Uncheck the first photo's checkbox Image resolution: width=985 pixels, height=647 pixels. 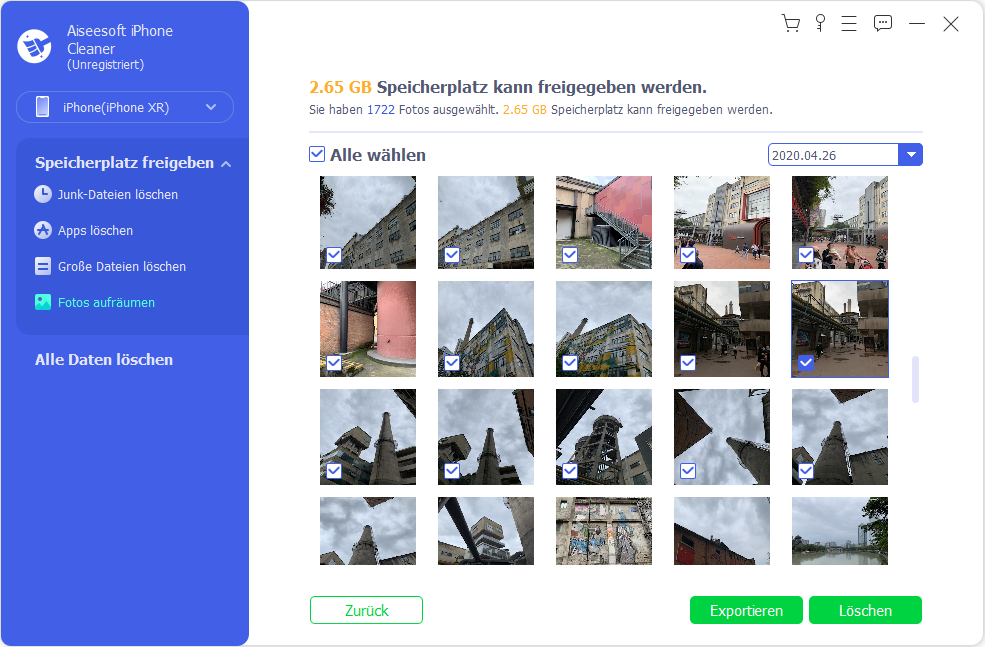click(x=334, y=256)
